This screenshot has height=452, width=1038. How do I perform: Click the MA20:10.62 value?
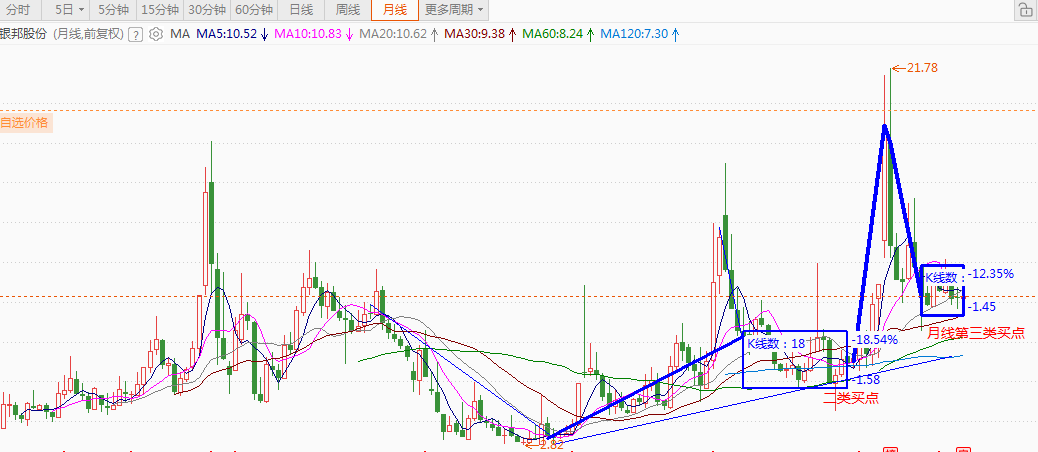(x=393, y=34)
